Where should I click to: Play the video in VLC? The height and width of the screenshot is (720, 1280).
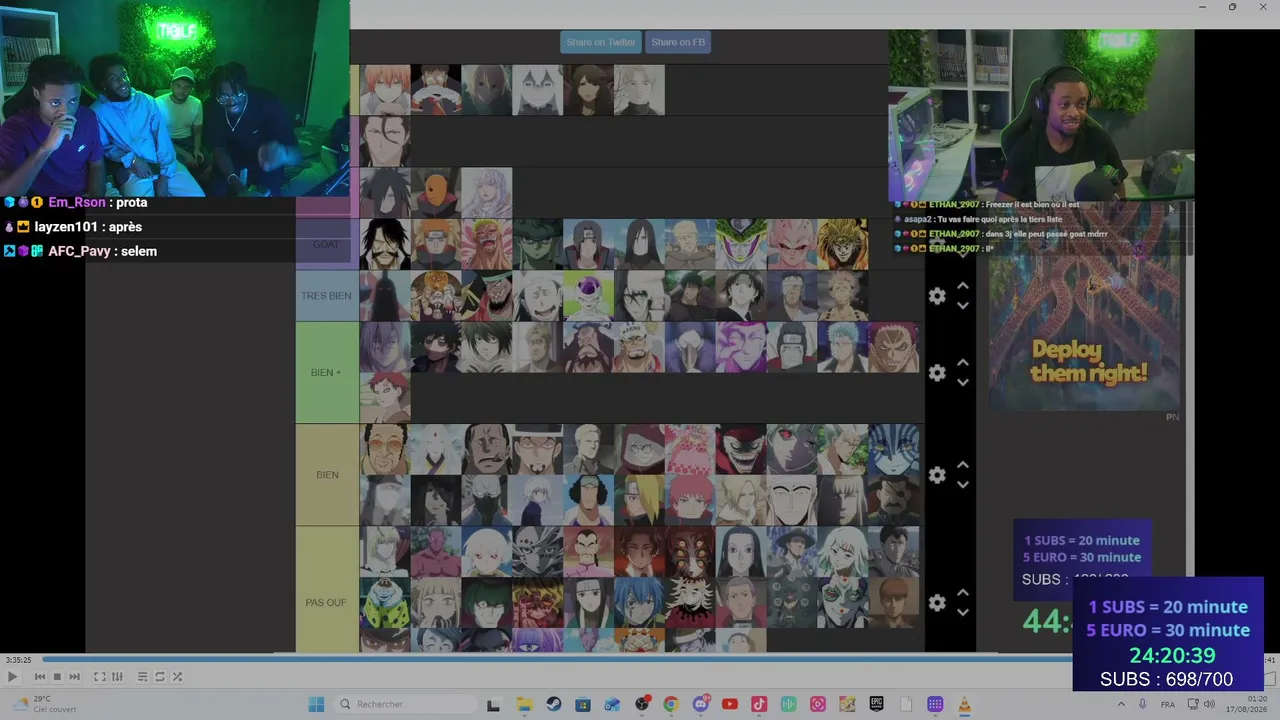(12, 677)
